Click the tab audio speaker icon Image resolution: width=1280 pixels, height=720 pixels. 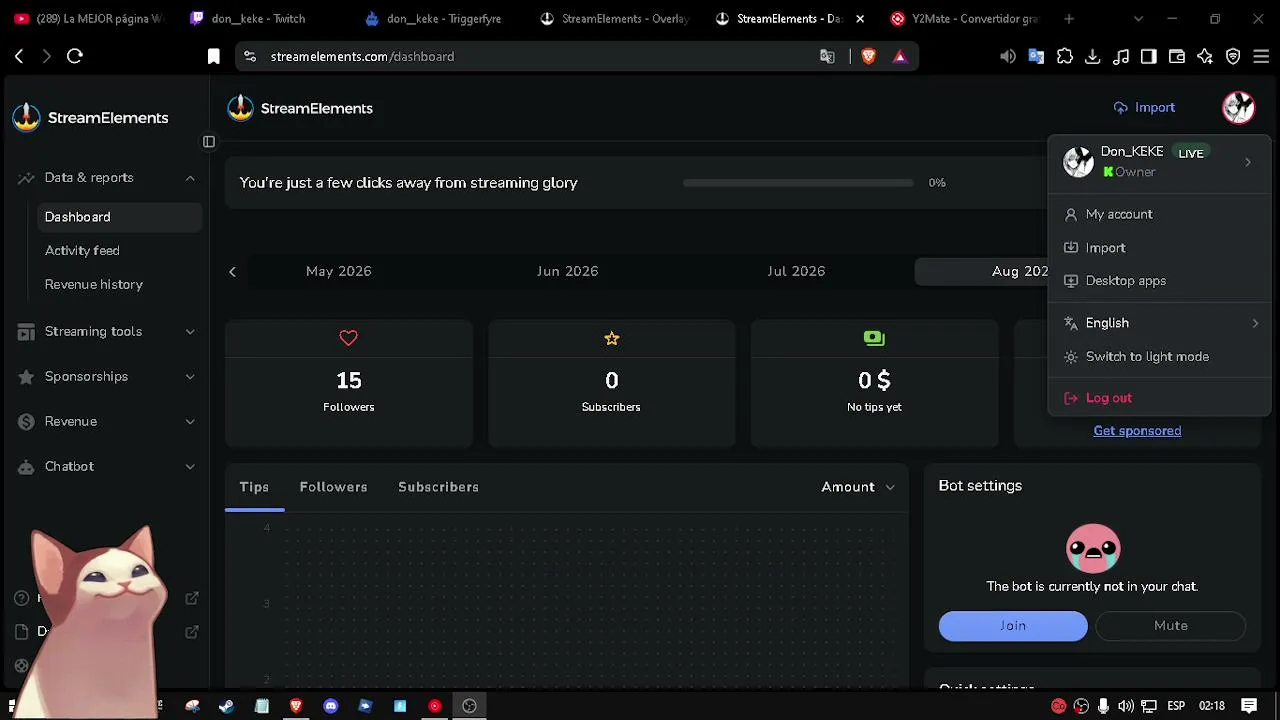click(1008, 57)
